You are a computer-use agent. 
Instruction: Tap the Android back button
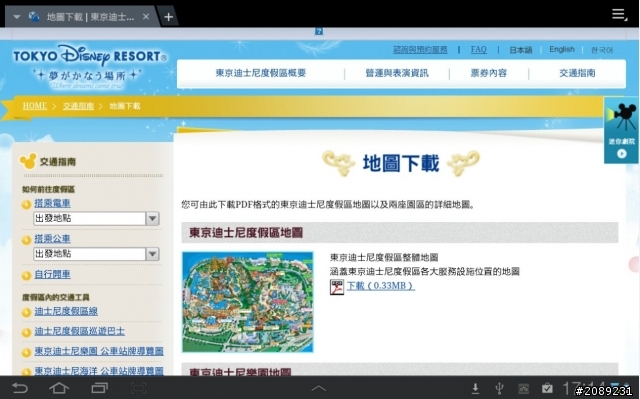[x=20, y=388]
